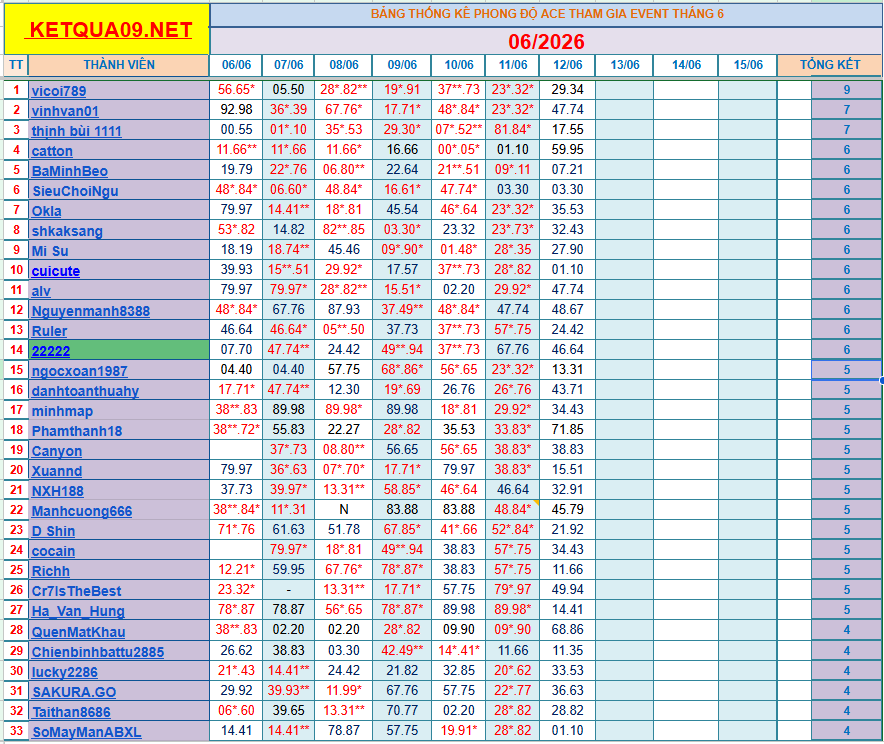Open member link Ha_Van_Hung
Screen dimensions: 884x744
[78, 611]
